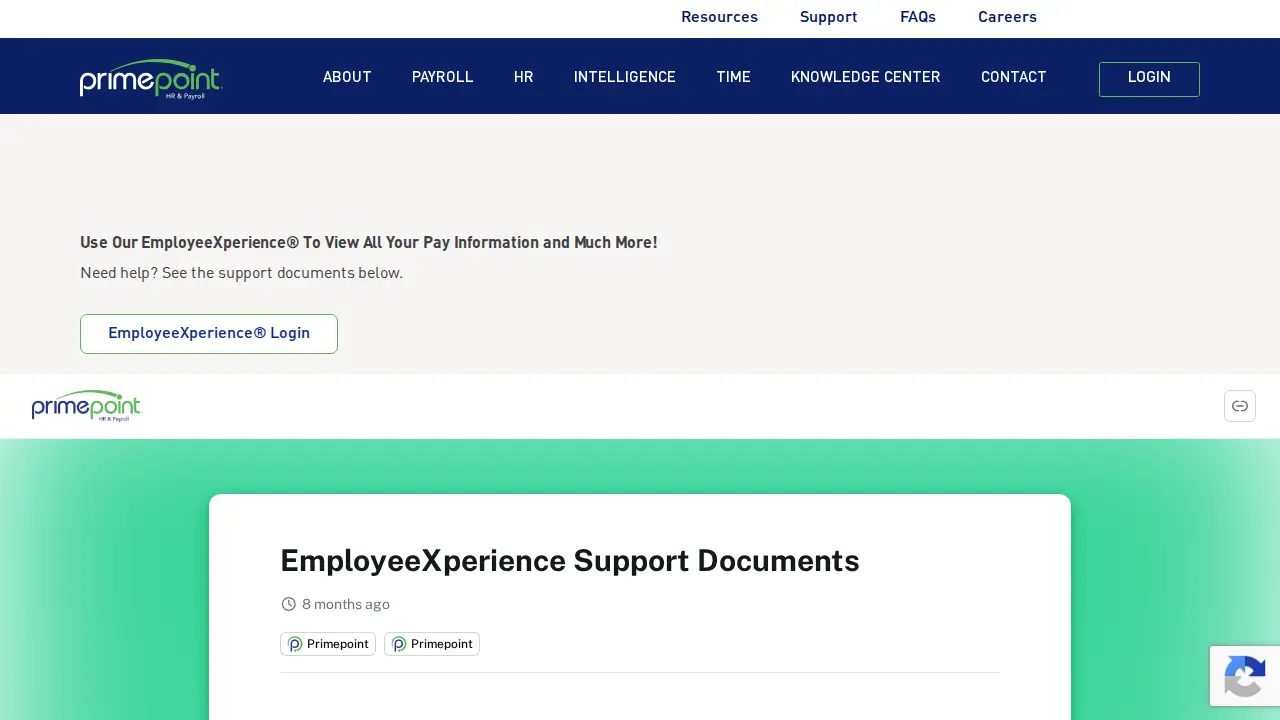
Task: Open the PAYROLL menu
Action: coord(443,77)
